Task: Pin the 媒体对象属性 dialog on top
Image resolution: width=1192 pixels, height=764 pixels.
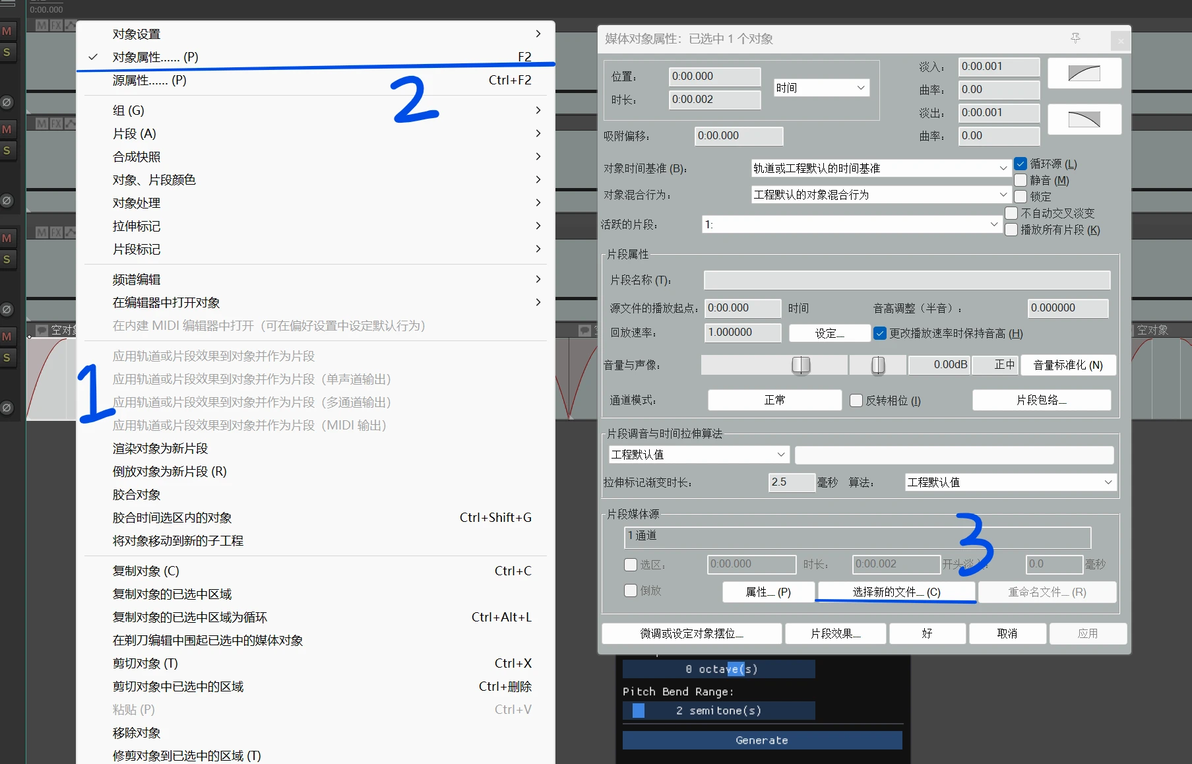Action: pyautogui.click(x=1075, y=38)
